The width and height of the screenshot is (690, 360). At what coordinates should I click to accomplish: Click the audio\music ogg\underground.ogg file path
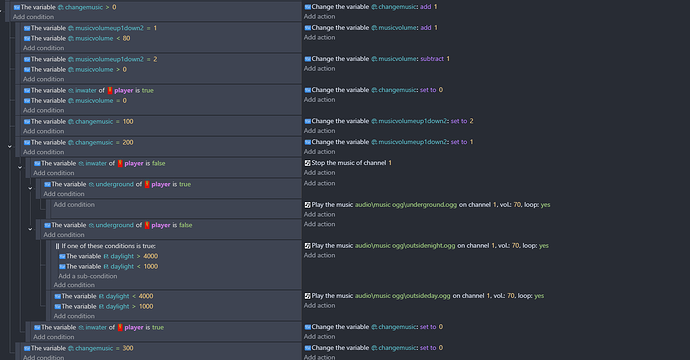(406, 205)
